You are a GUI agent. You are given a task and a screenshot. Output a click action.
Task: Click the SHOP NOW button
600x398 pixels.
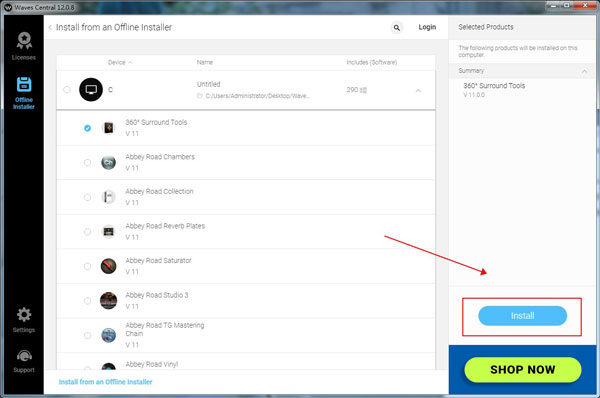pyautogui.click(x=523, y=370)
